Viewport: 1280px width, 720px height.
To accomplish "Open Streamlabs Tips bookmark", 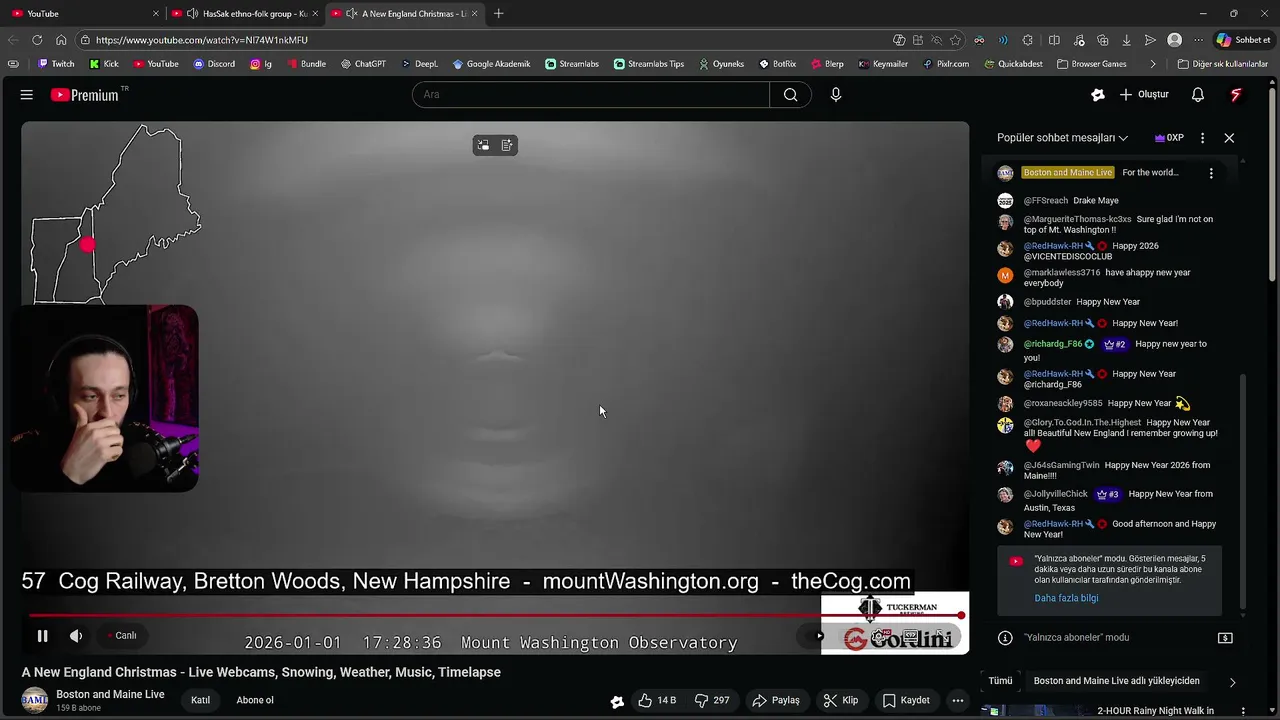I will [x=649, y=64].
